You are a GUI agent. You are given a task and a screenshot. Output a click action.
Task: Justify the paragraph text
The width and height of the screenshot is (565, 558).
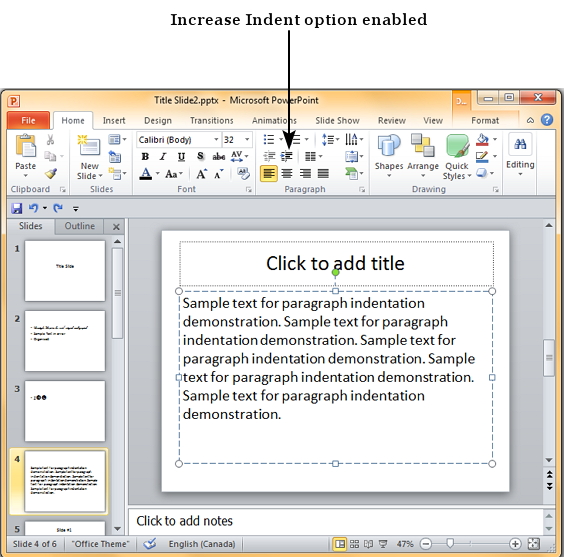click(x=323, y=174)
